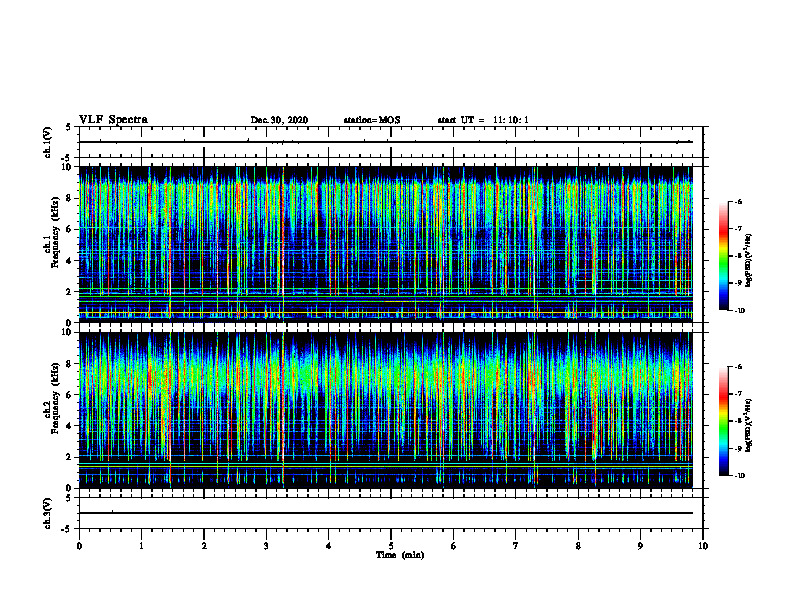
Task: Click time axis tick label "9"
Action: click(x=640, y=546)
